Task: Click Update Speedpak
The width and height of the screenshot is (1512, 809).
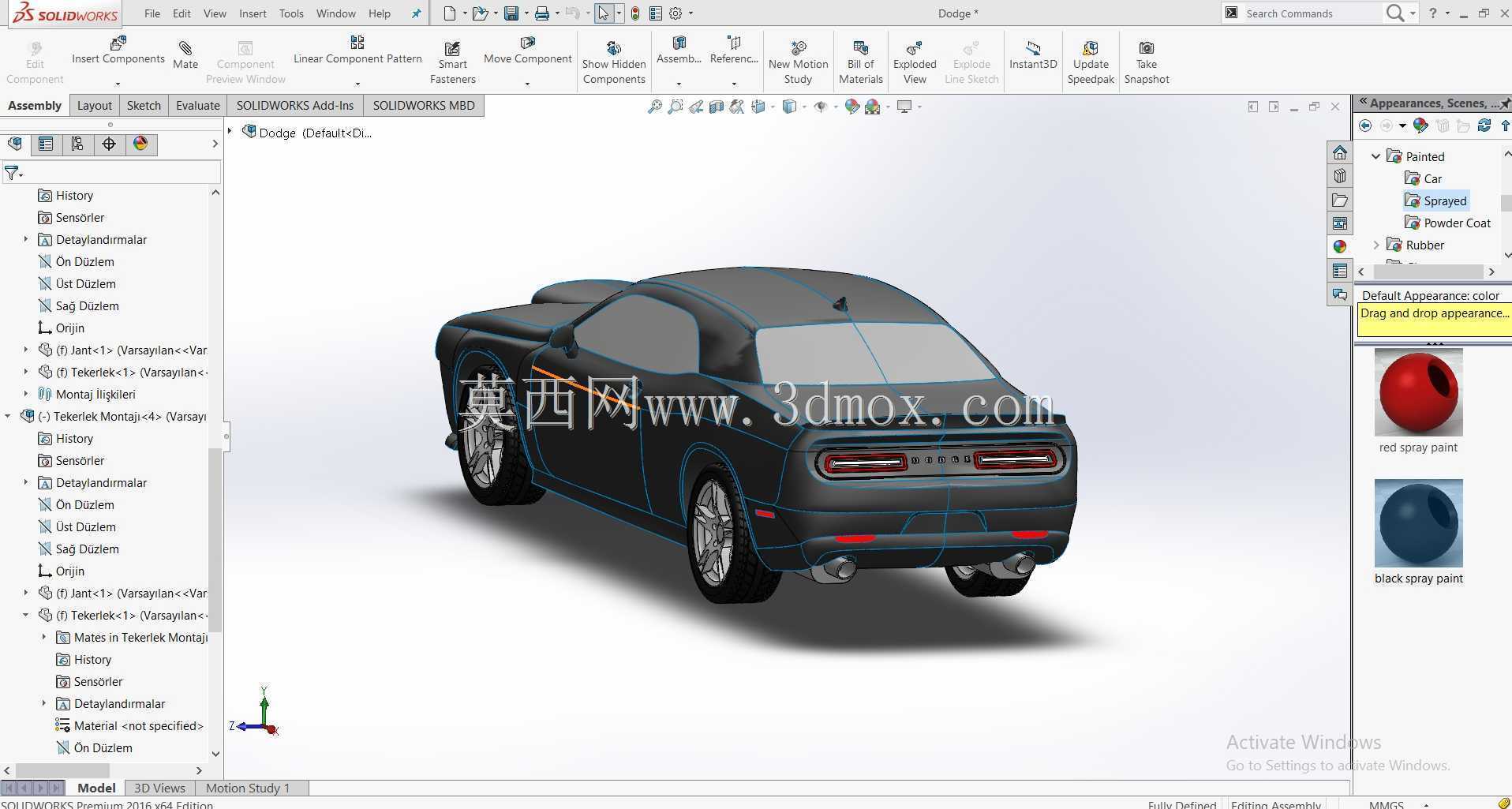Action: (1091, 62)
